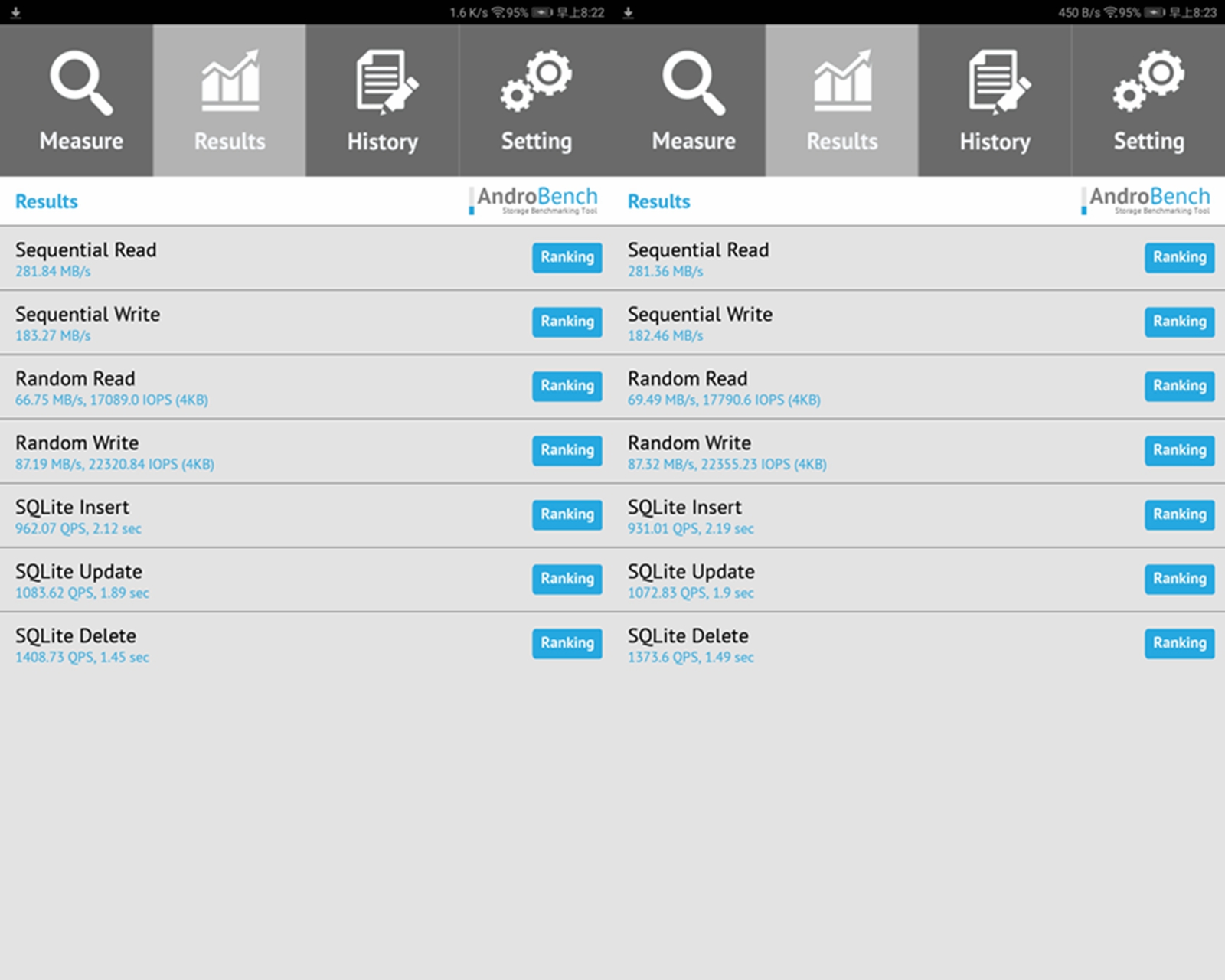This screenshot has height=980, width=1225.
Task: Click Ranking for SQLite Delete 1408.73 QPS
Action: click(567, 643)
